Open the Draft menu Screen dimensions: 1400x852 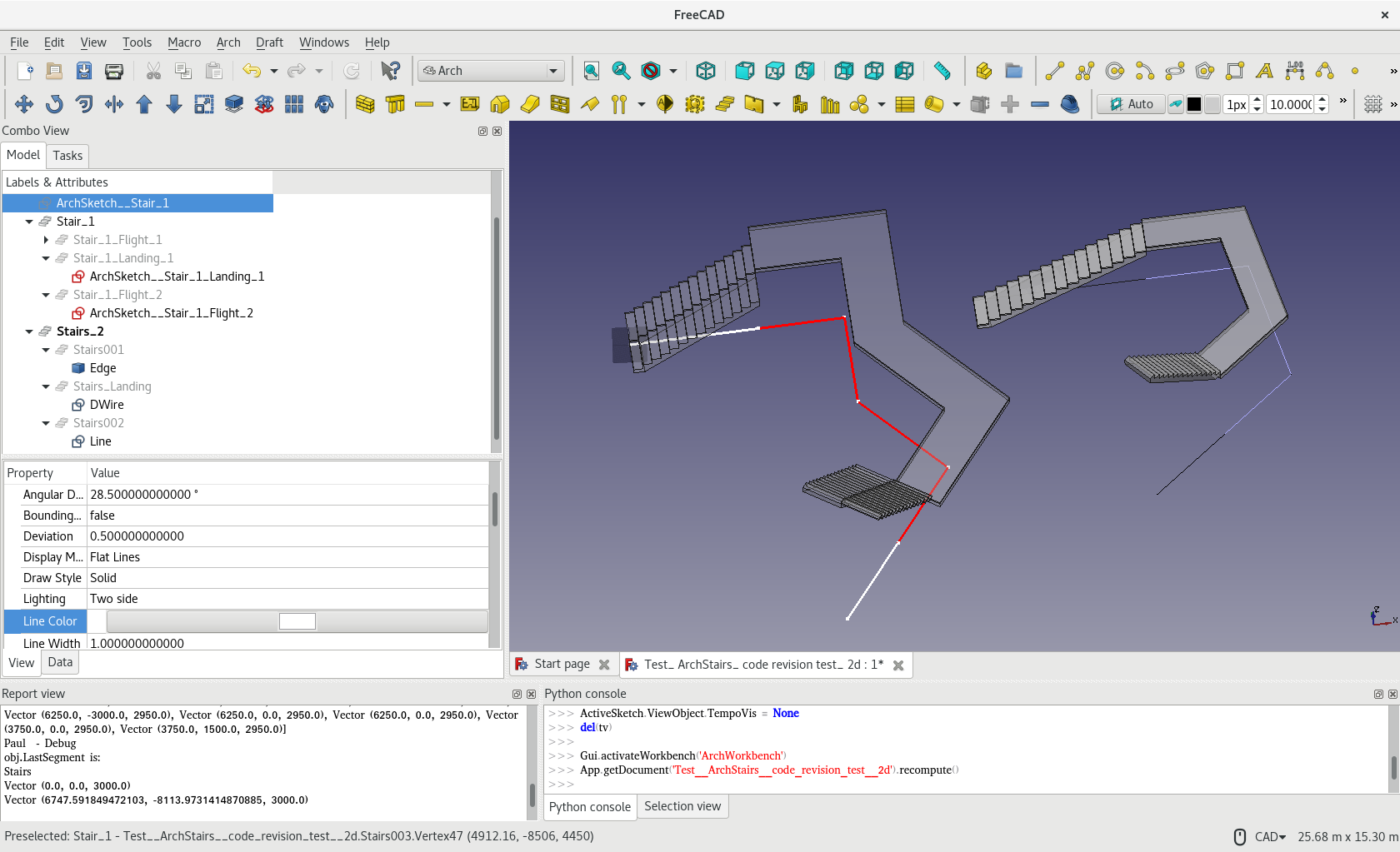(x=268, y=42)
